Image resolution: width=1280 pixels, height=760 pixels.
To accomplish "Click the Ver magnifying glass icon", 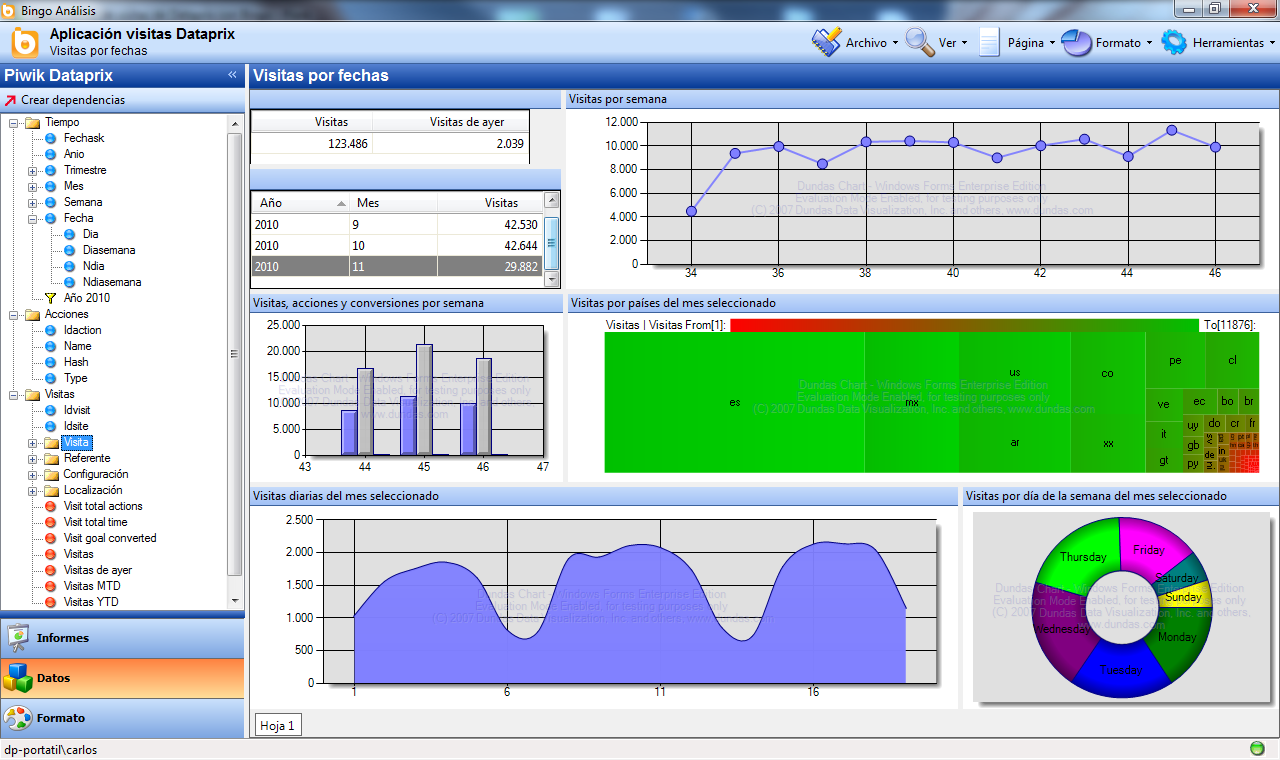I will pos(919,42).
